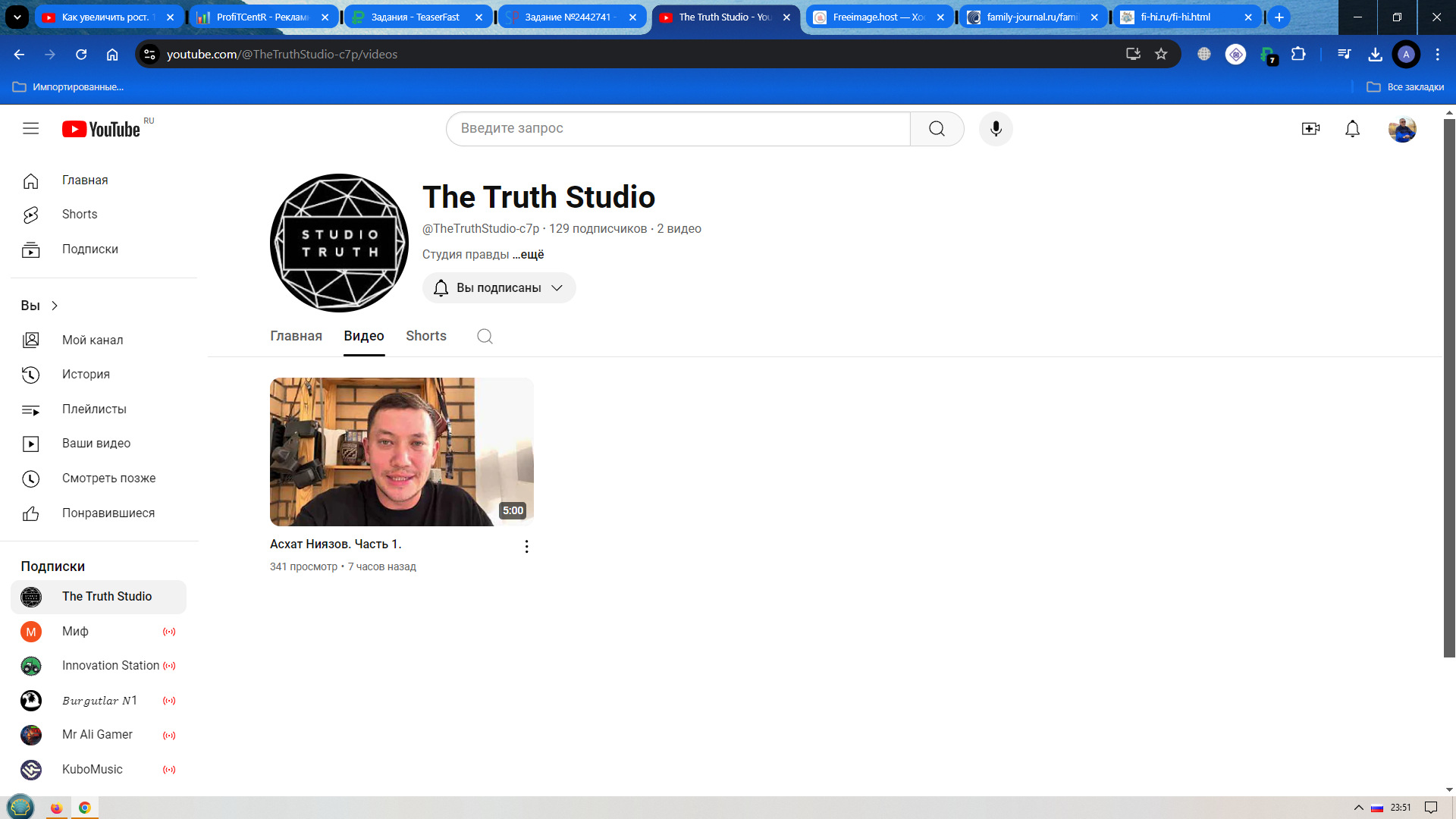Open 'Мой канал' in sidebar
1456x819 pixels.
[x=99, y=340]
